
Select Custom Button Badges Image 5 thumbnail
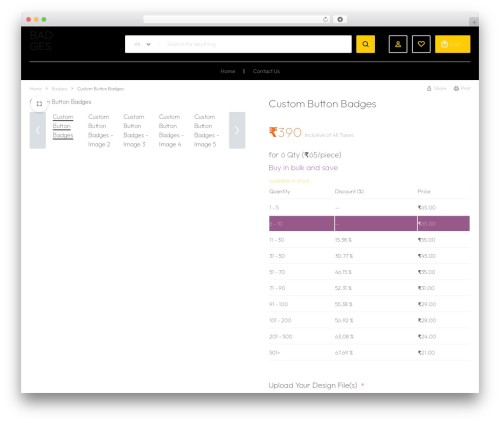[206, 130]
